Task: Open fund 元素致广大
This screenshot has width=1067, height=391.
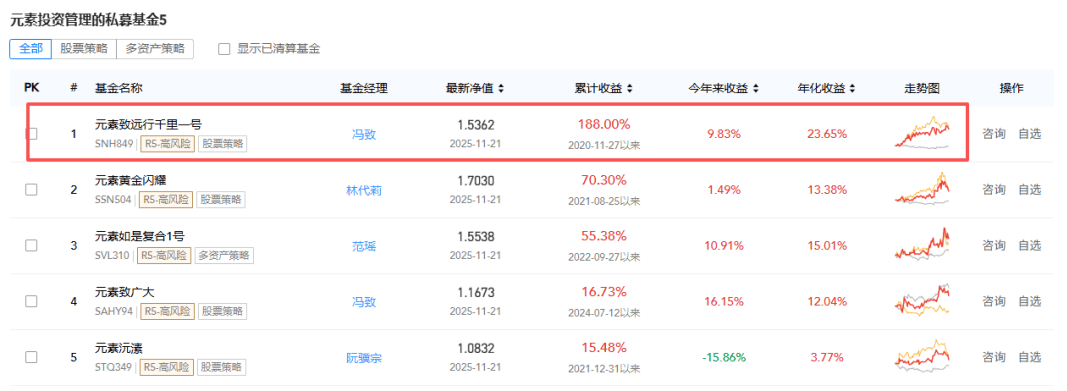Action: (125, 292)
